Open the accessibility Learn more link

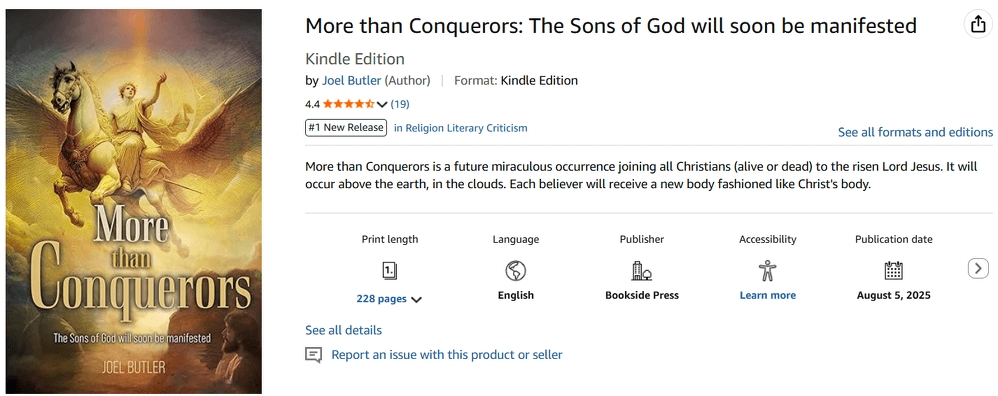[x=768, y=295]
